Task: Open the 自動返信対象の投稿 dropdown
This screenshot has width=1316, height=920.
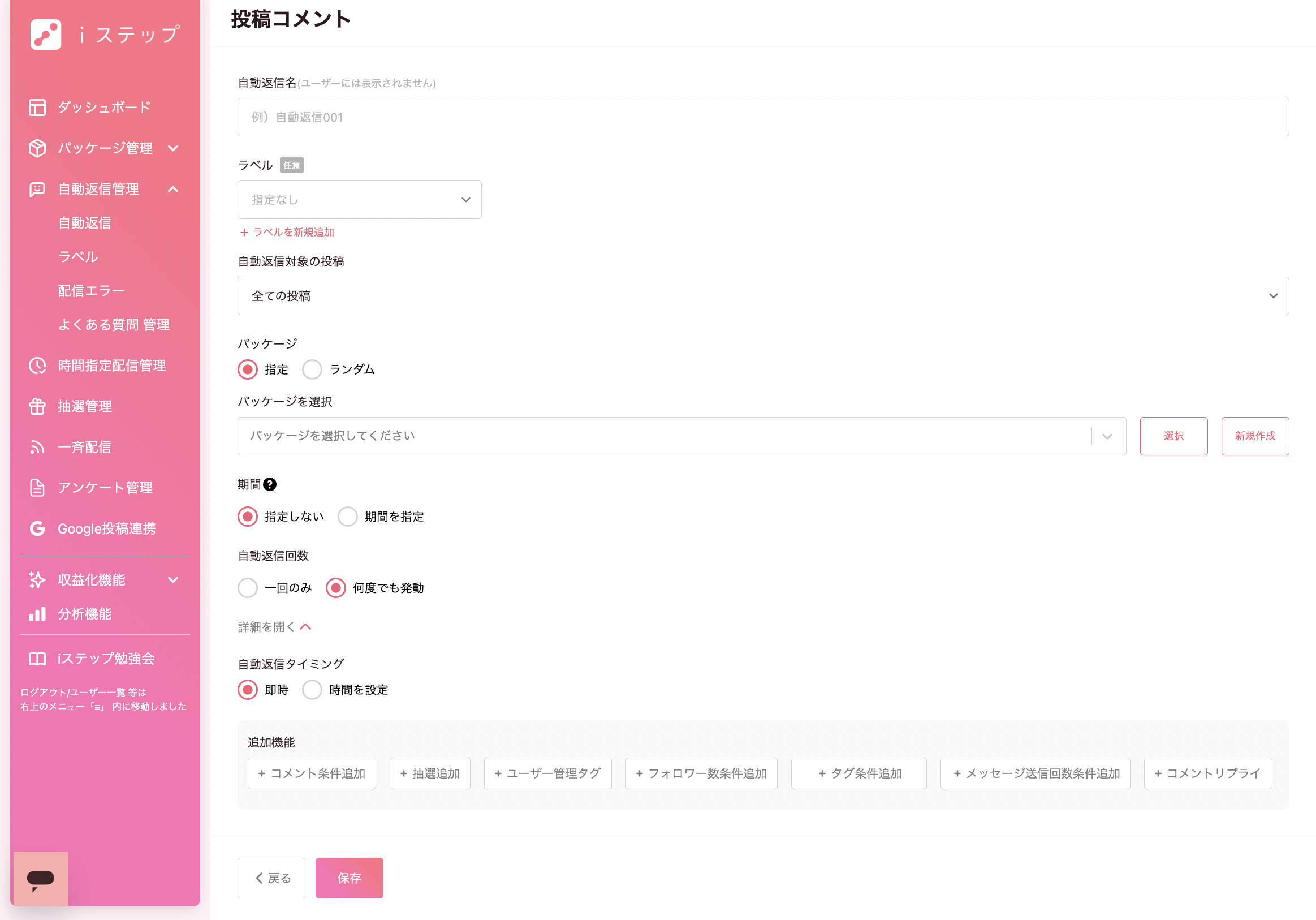Action: (x=763, y=296)
